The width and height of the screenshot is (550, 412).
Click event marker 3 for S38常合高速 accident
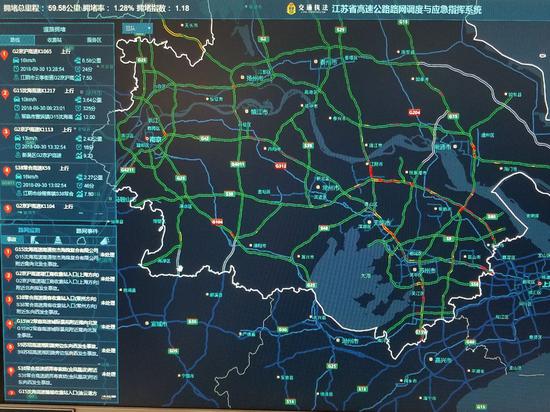(x=9, y=300)
